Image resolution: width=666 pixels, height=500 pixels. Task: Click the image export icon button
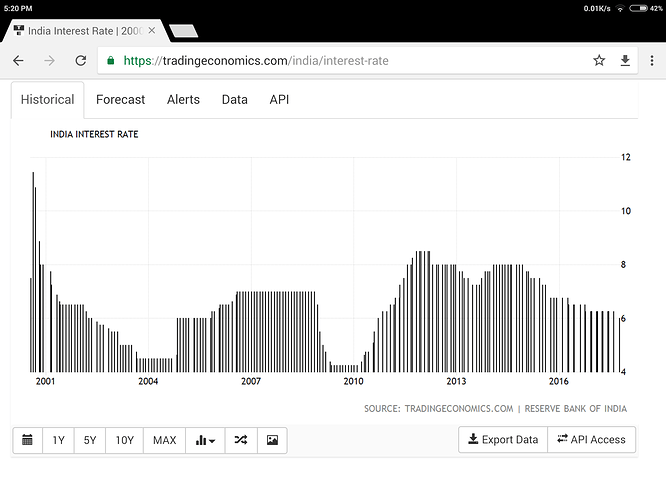272,440
